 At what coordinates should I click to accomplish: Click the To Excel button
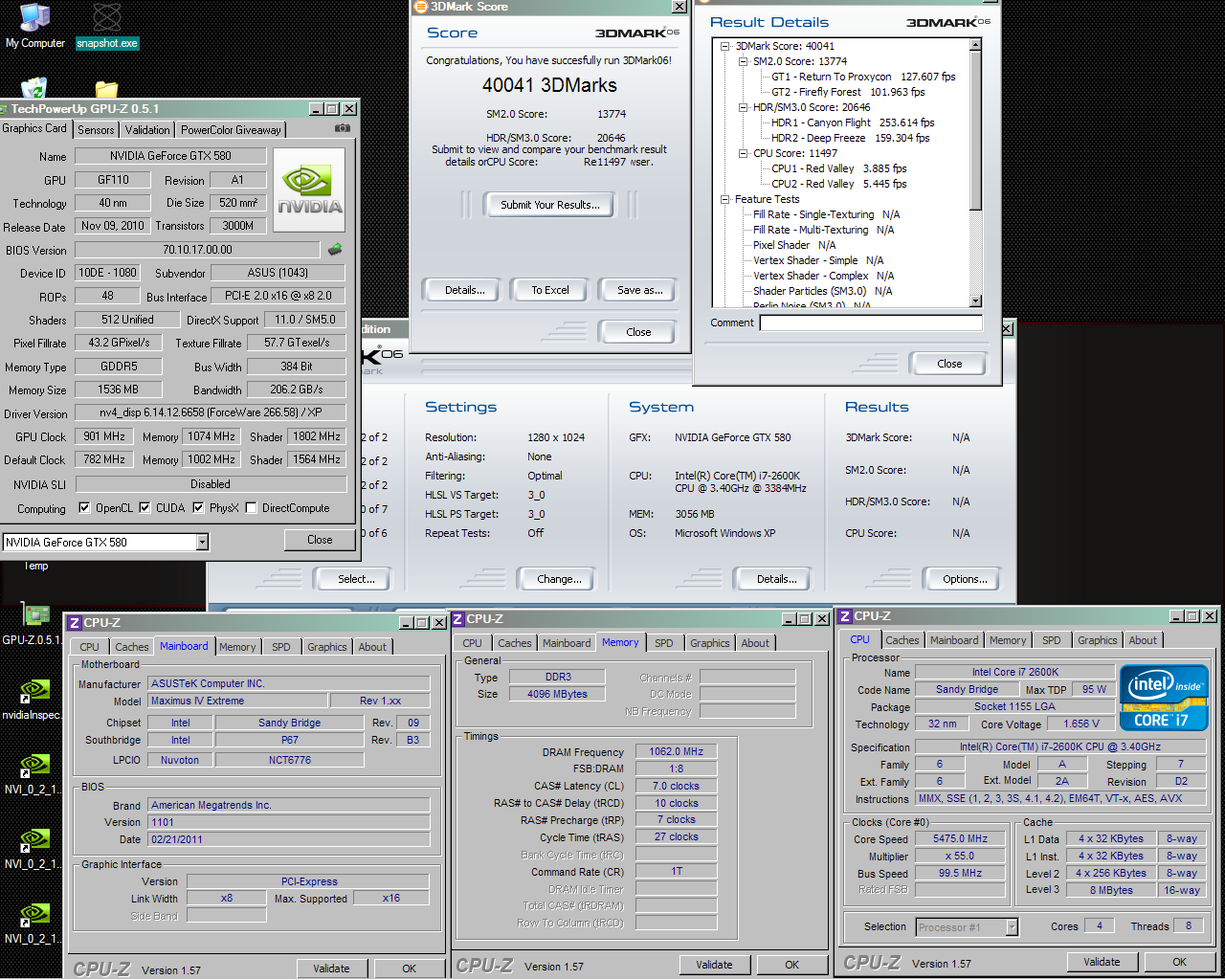[x=550, y=290]
